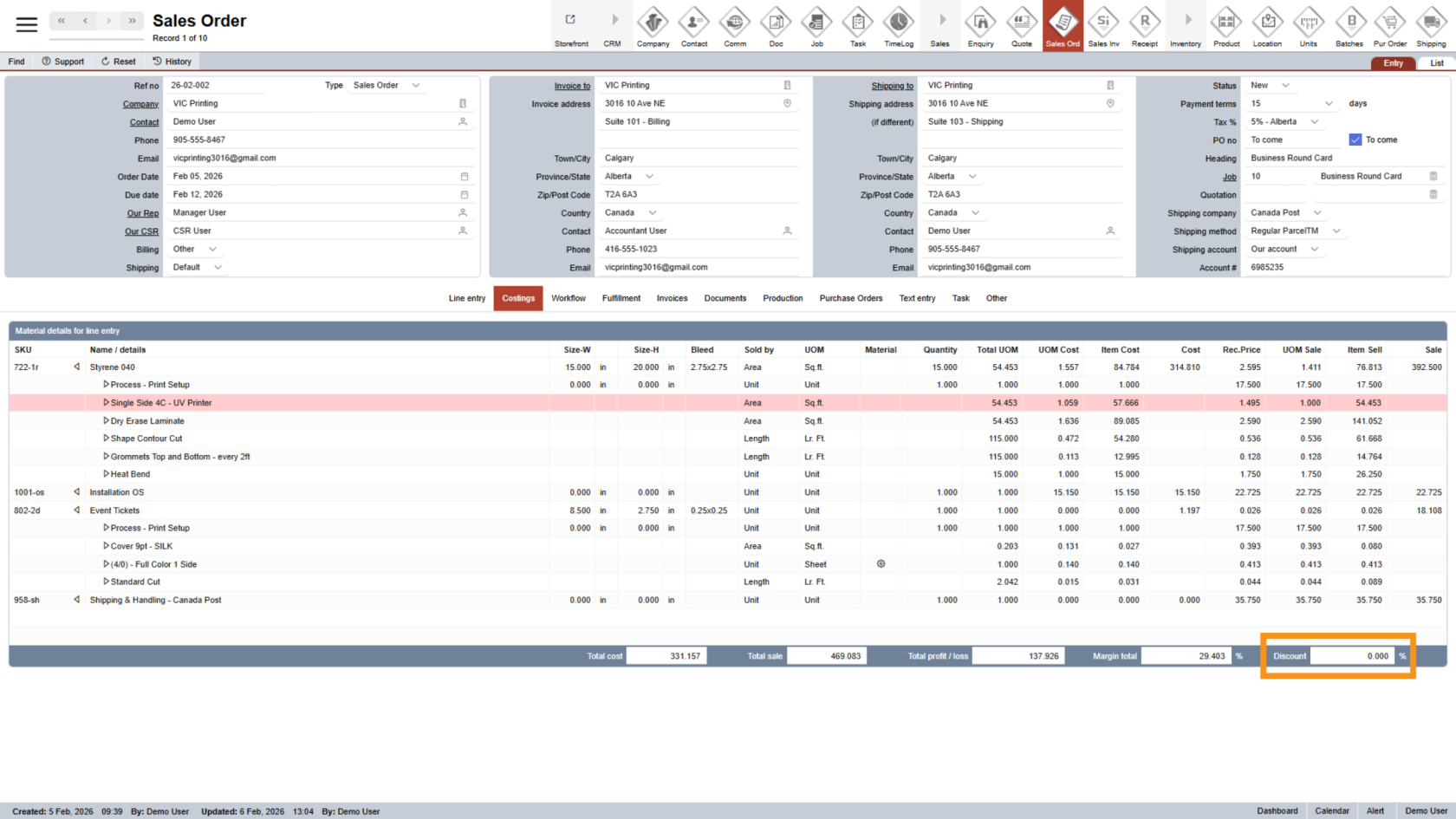Click the History button

(x=172, y=62)
